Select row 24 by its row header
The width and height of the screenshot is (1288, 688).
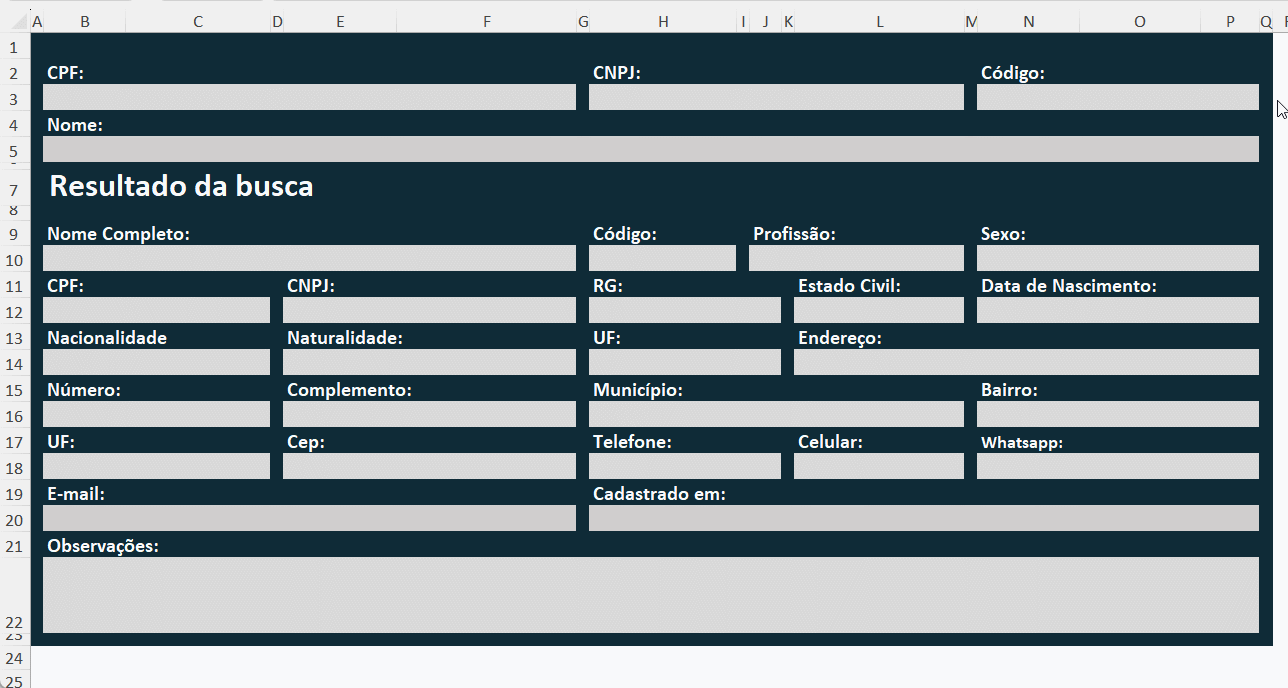[x=15, y=658]
